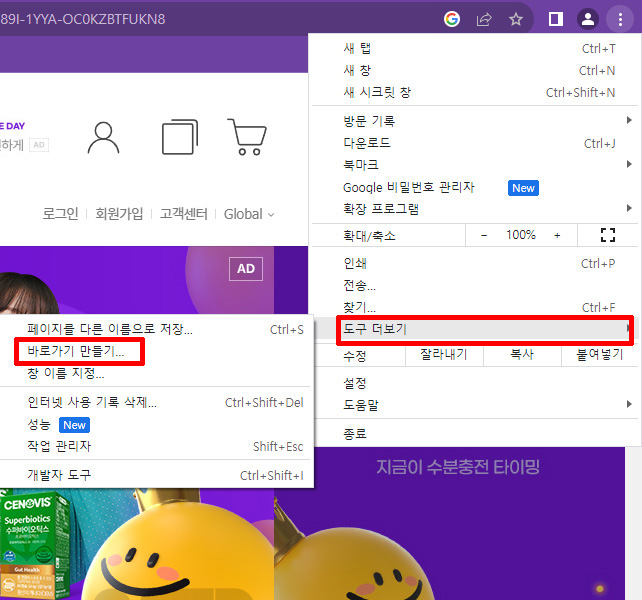Screen dimensions: 642x600
Task: Click the three-dot Chrome menu button
Action: pyautogui.click(x=620, y=19)
